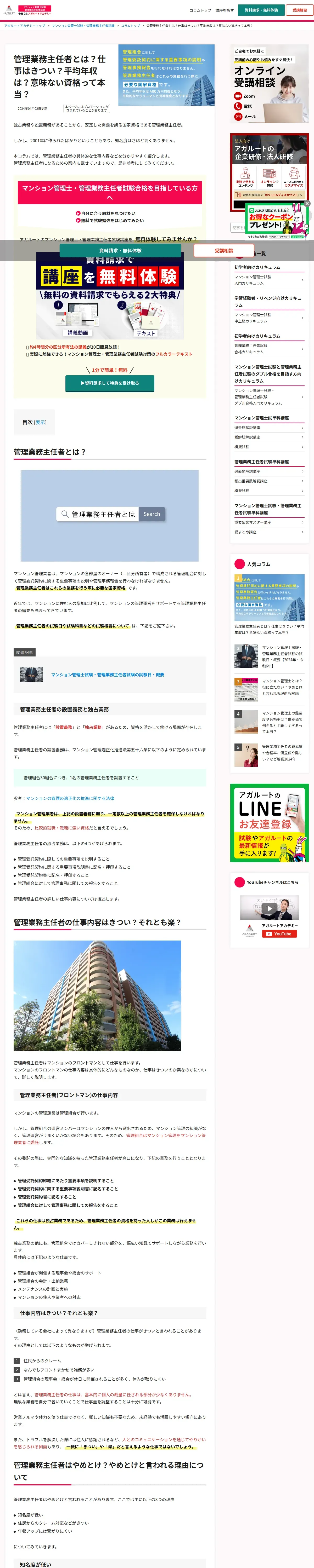Open マンション管理士試験・管理業務主任者試験 breadcrumb link
Viewport: 314px width, 1568px height.
coord(83,26)
